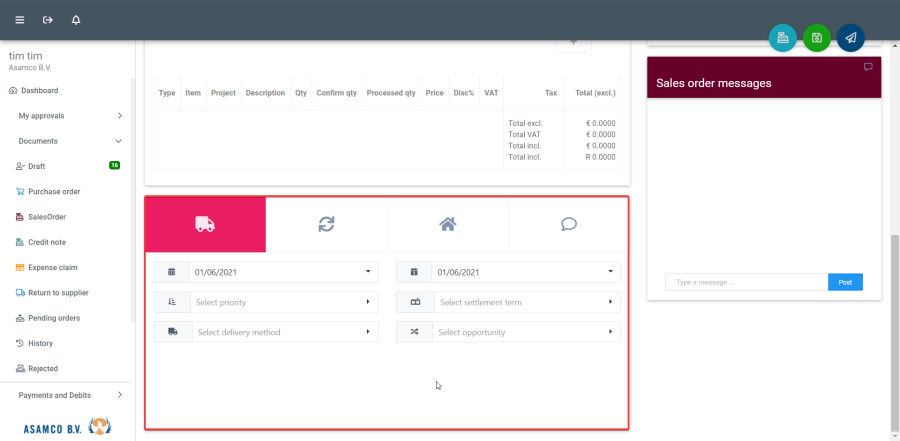The width and height of the screenshot is (900, 441).
Task: Expand the Select settlement term dropdown
Action: point(522,302)
